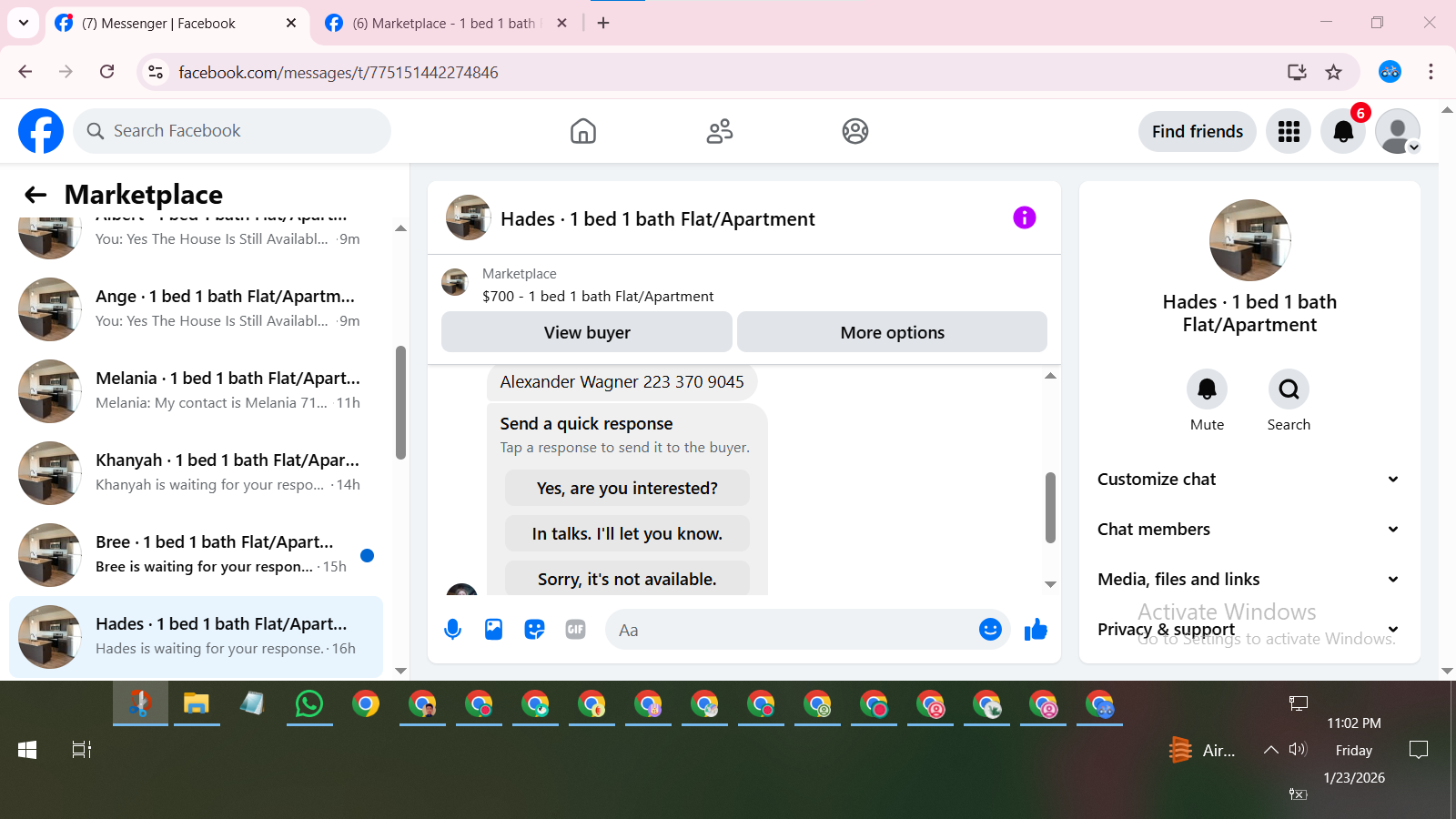Expand Chat members section
The height and width of the screenshot is (819, 1456).
pos(1249,530)
